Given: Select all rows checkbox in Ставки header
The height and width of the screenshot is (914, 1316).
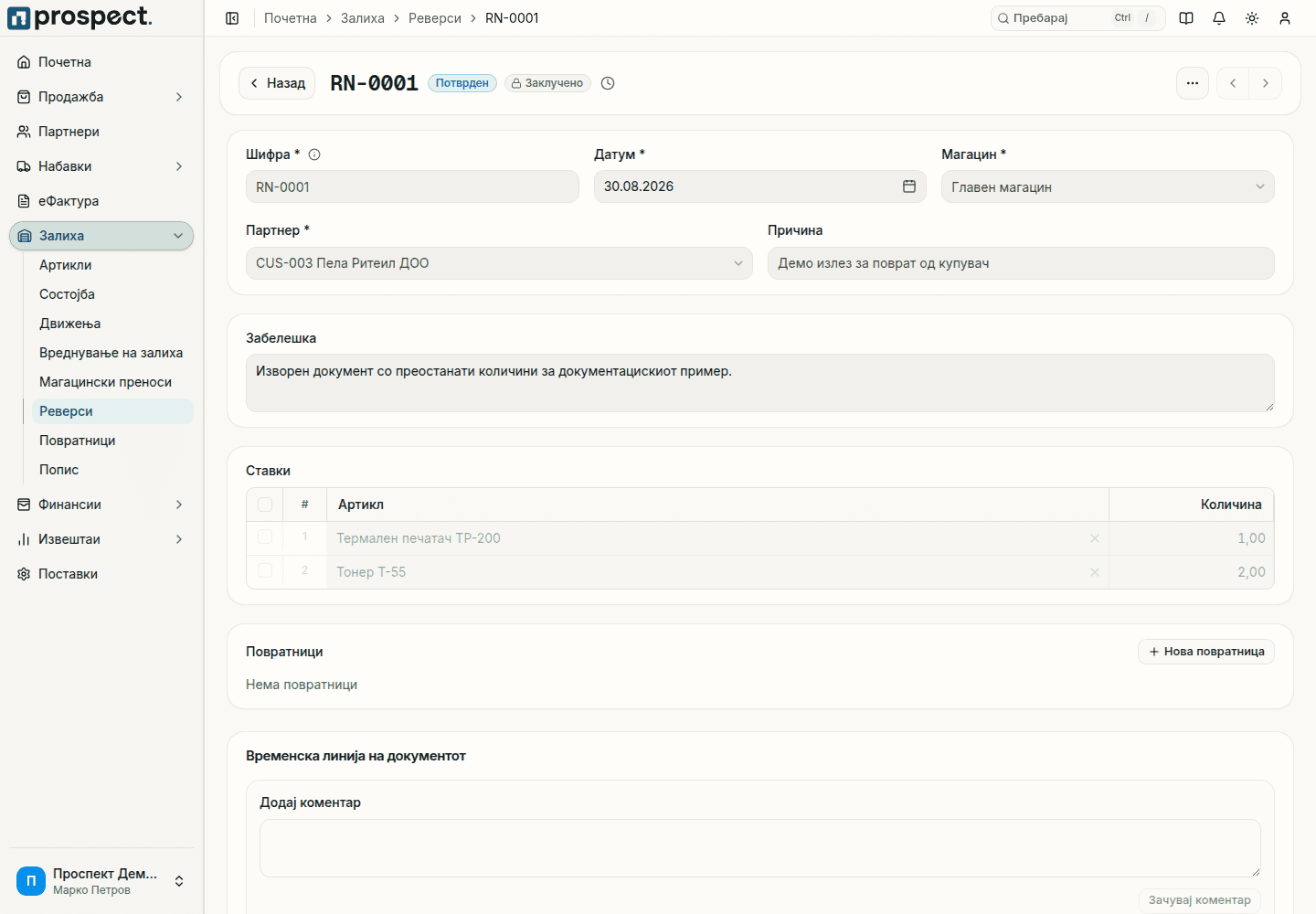Looking at the screenshot, I should (265, 505).
